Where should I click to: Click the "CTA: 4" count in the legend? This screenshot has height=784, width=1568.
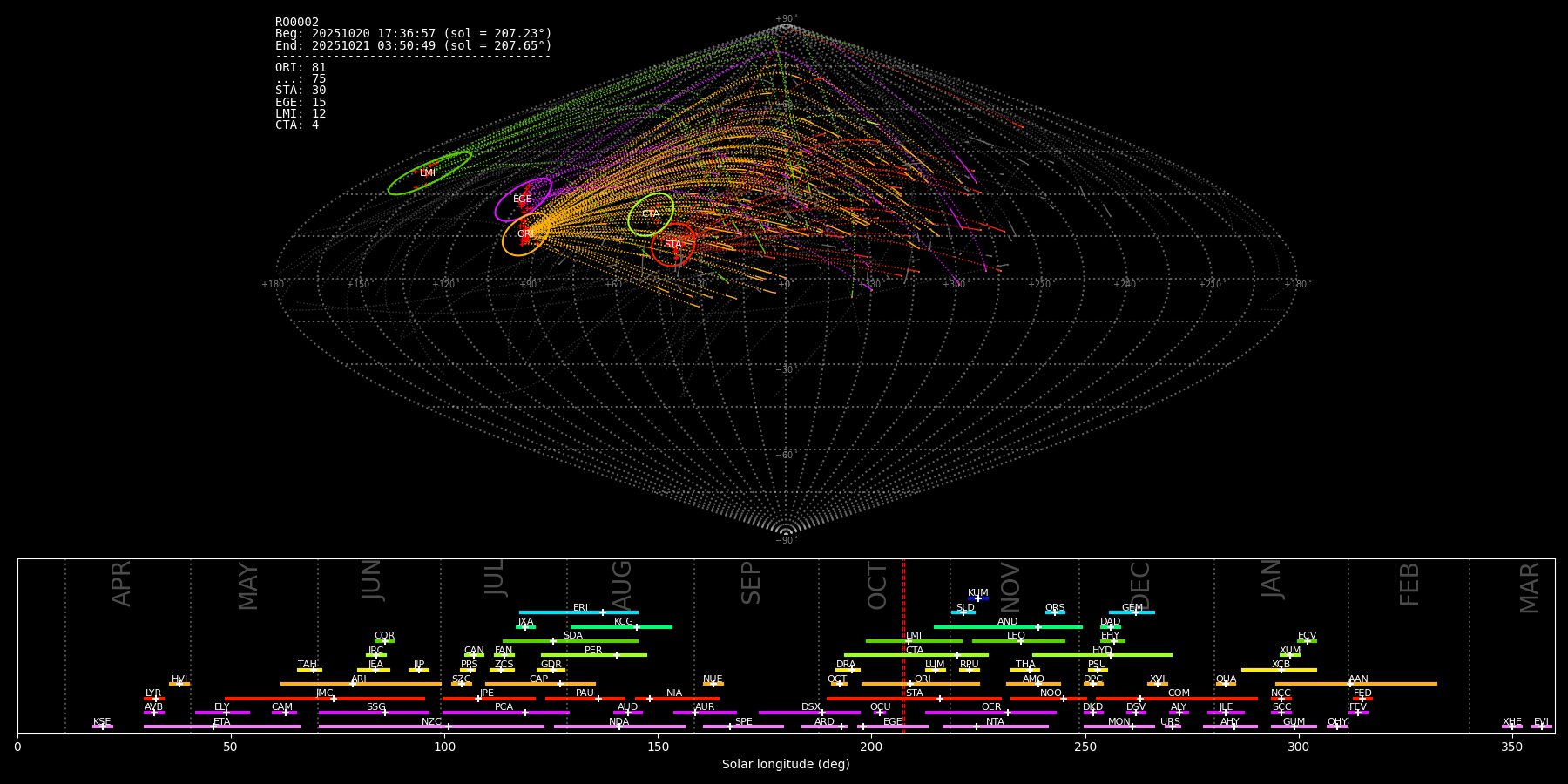[x=297, y=125]
